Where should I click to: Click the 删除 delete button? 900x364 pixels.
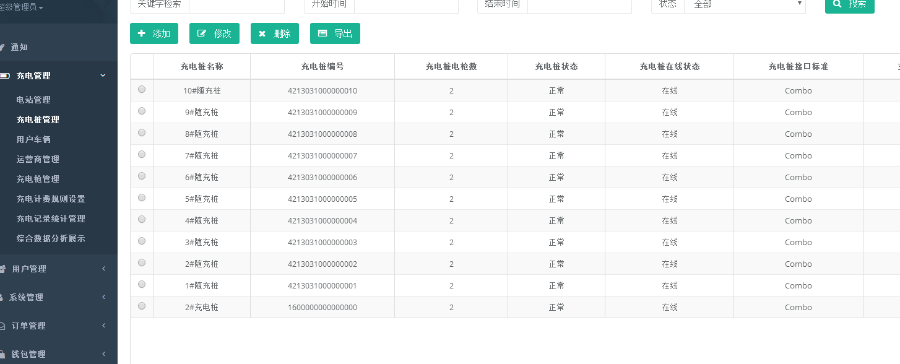point(274,33)
